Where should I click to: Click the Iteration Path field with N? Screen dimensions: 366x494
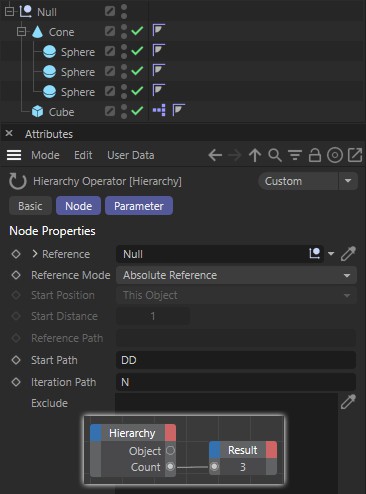click(x=236, y=382)
